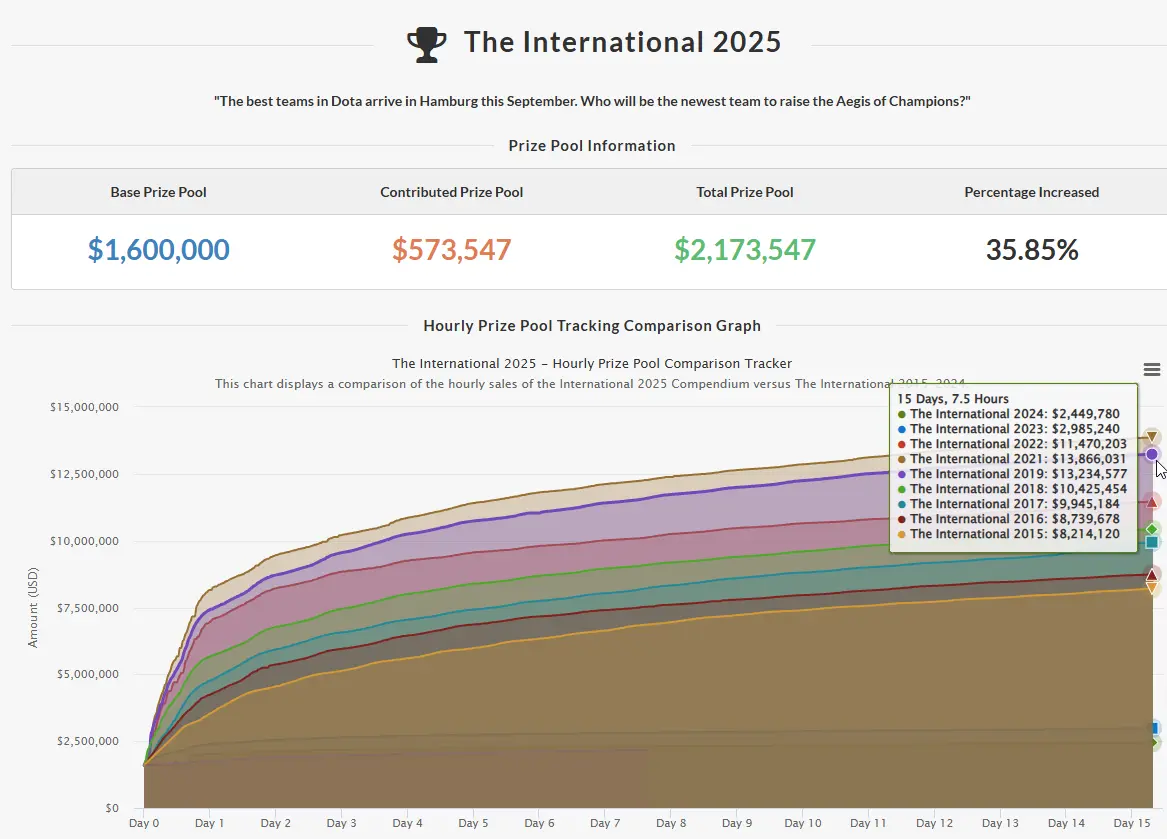Screen dimensions: 1167x839
Task: Select the red triangle marker for International 2022
Action: (1152, 503)
